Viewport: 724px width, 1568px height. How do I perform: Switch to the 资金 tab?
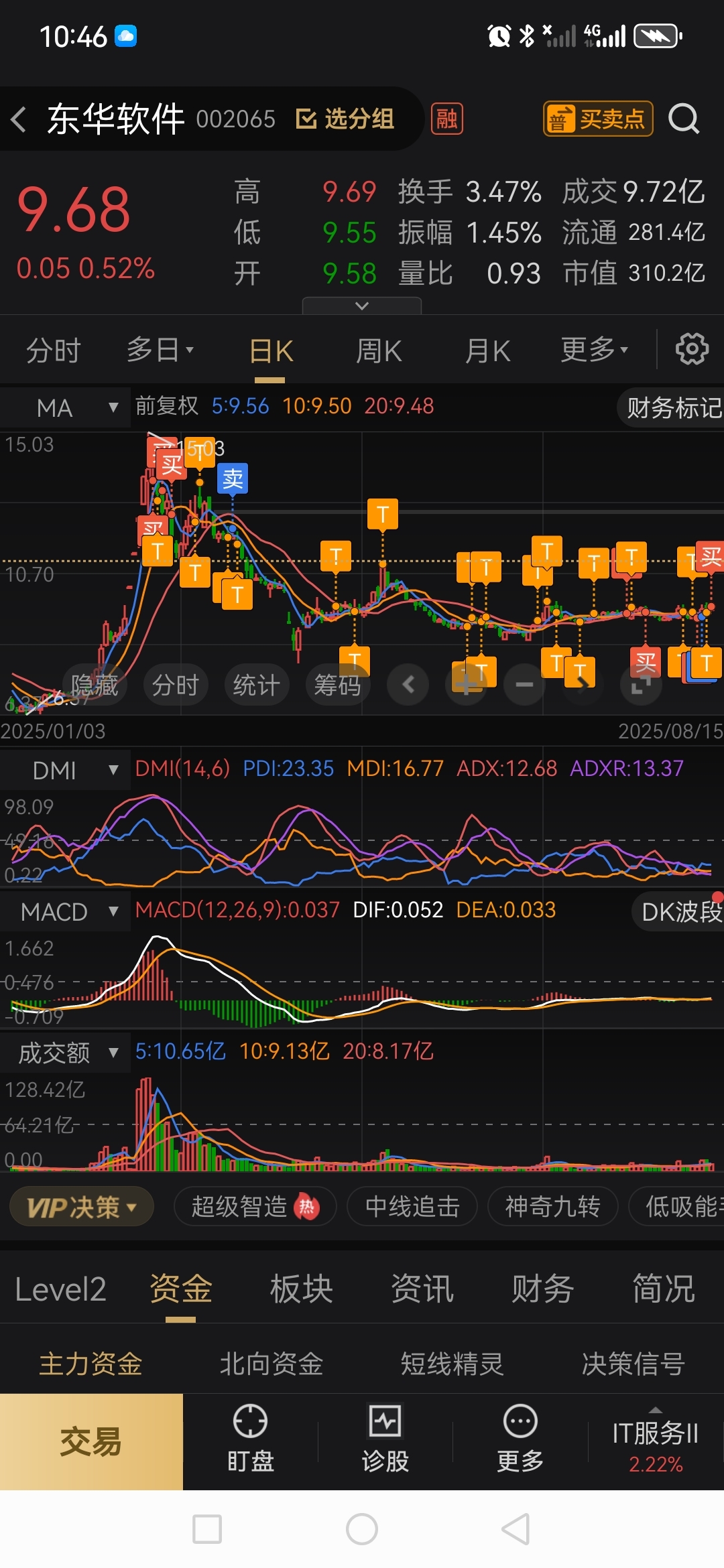pos(181,1289)
